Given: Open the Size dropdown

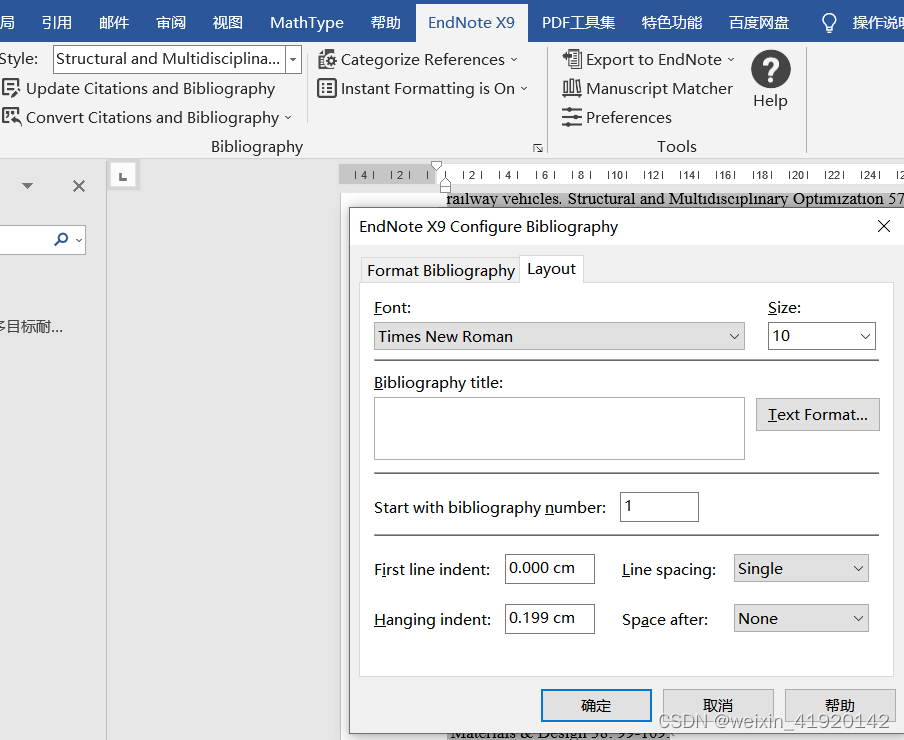Looking at the screenshot, I should [x=822, y=336].
